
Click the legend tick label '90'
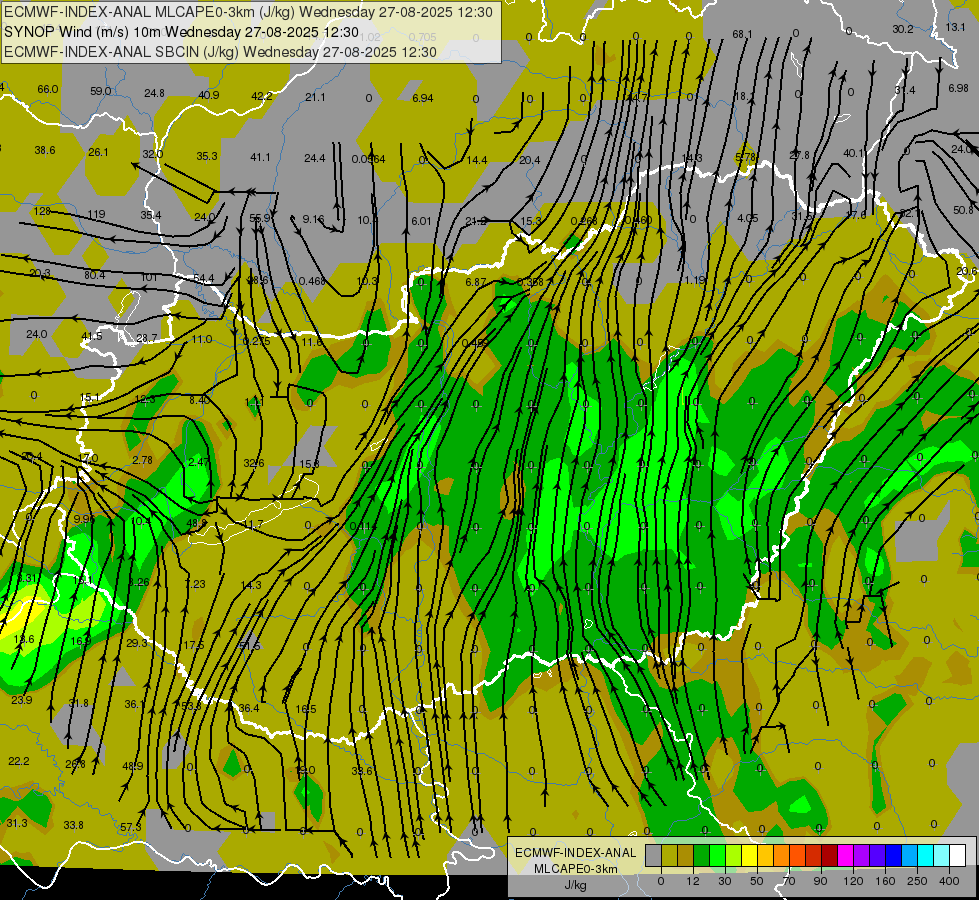coord(820,881)
